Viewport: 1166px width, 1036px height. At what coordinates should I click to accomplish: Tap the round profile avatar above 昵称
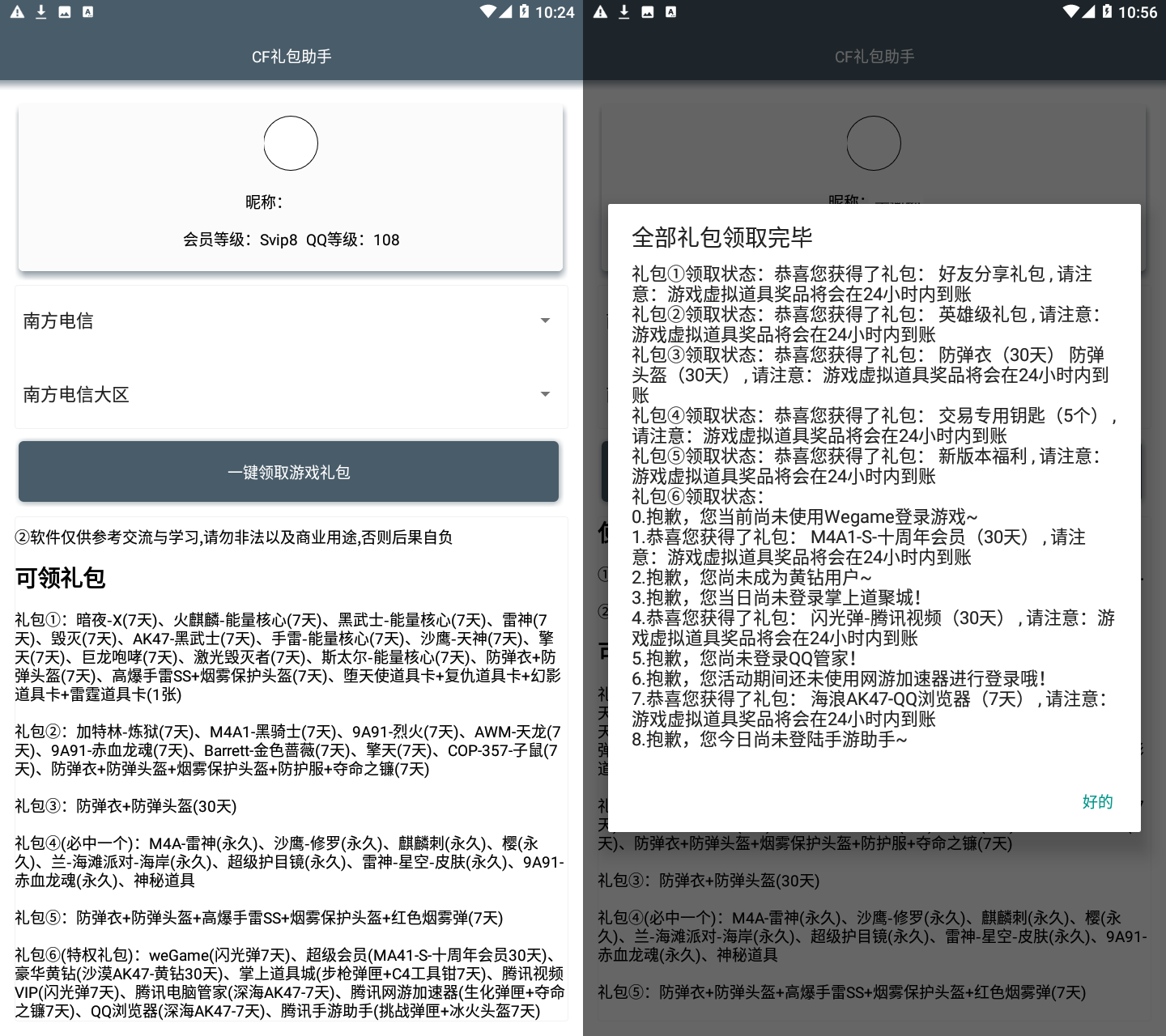coord(291,143)
